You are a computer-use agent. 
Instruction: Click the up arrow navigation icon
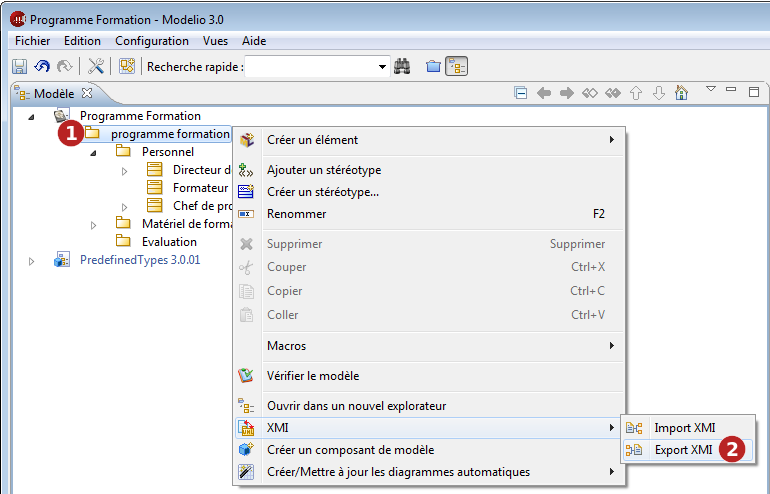click(x=636, y=93)
